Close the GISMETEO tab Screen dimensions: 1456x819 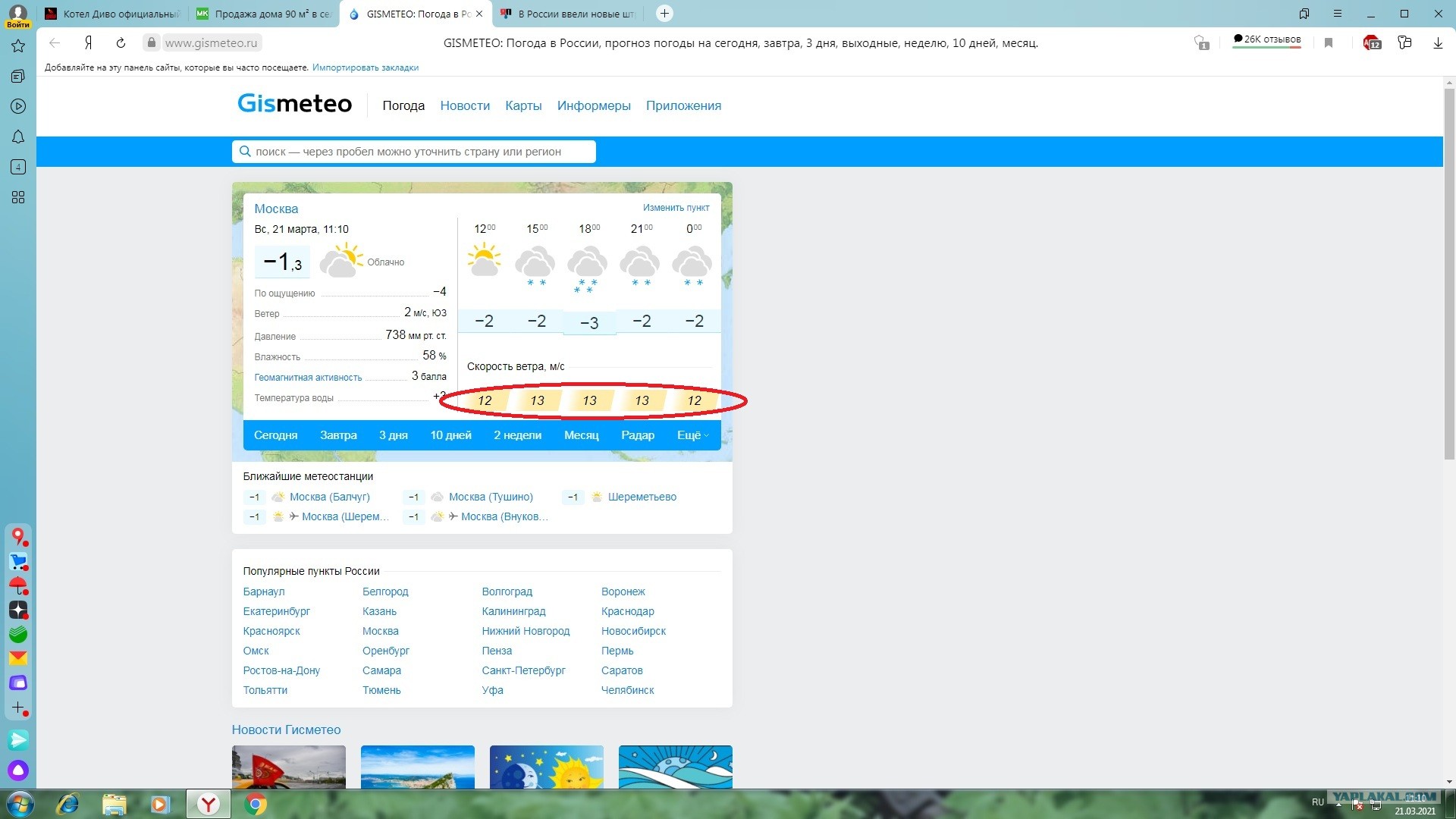coord(479,14)
